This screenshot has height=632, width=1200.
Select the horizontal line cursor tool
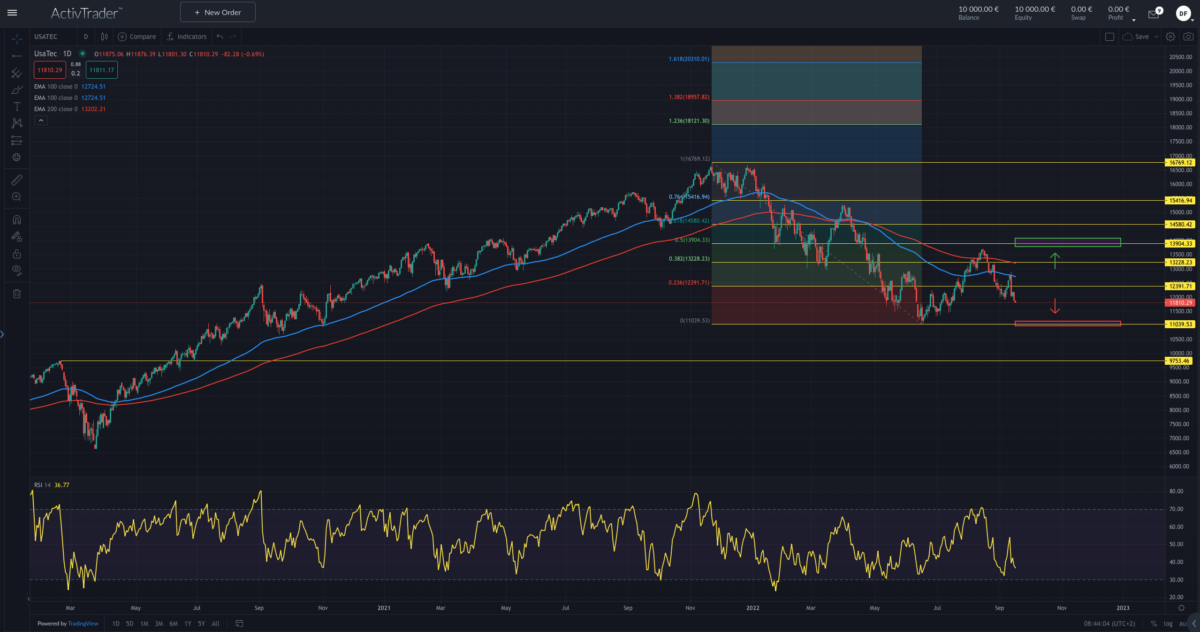16,54
